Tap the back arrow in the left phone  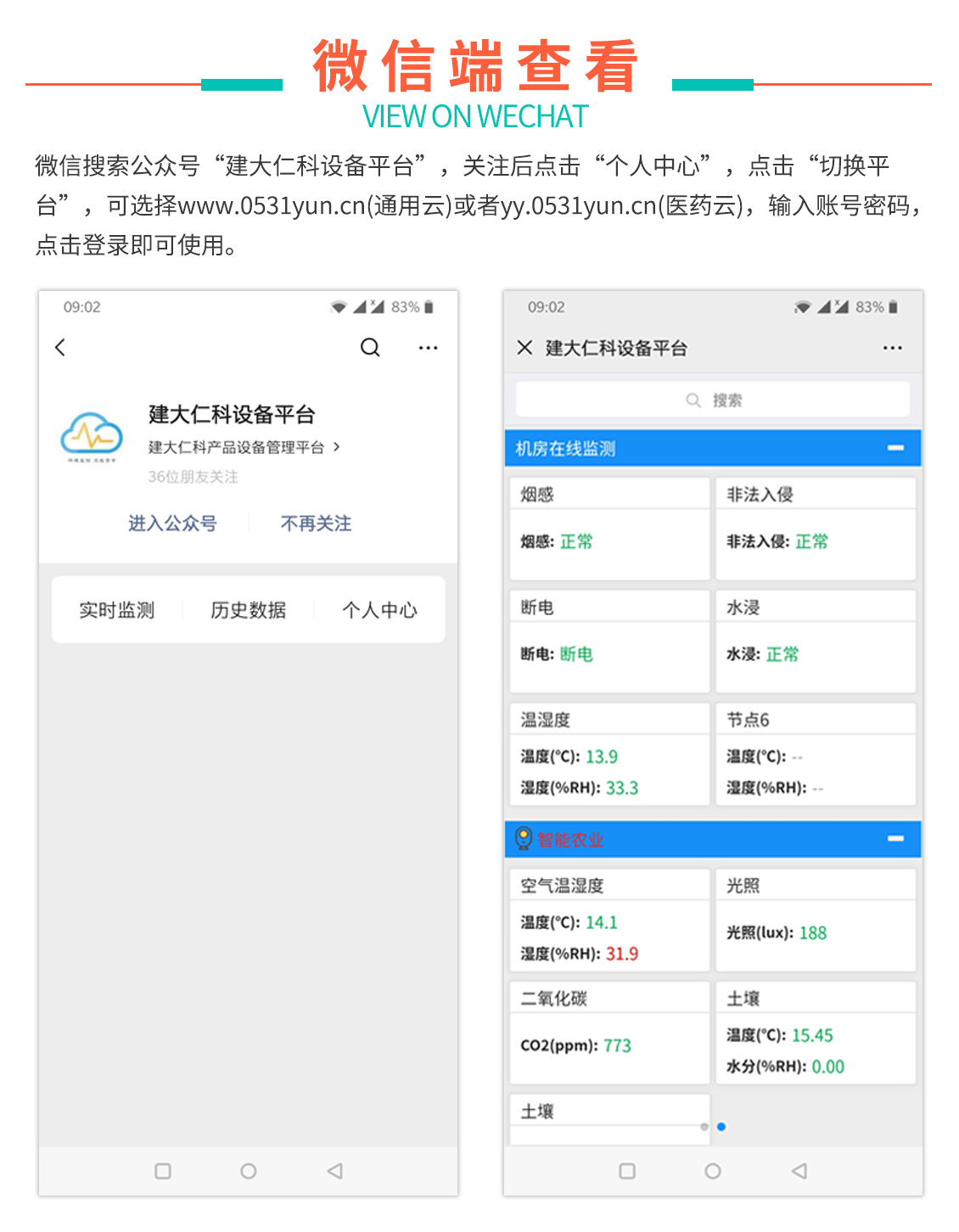pyautogui.click(x=60, y=347)
